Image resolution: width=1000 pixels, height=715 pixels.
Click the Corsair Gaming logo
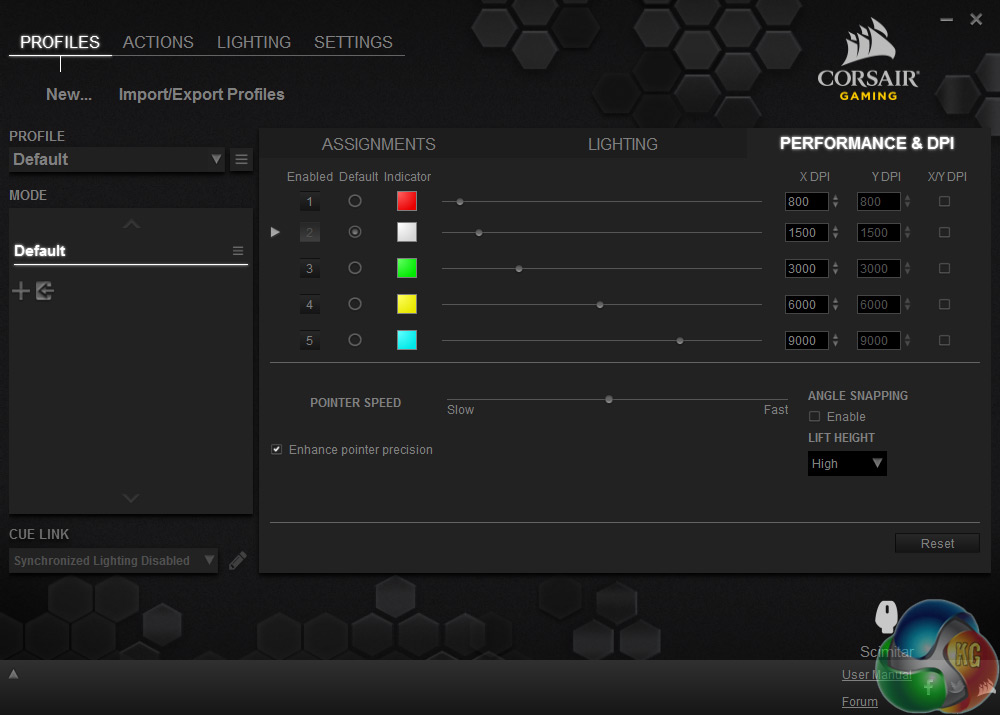868,60
